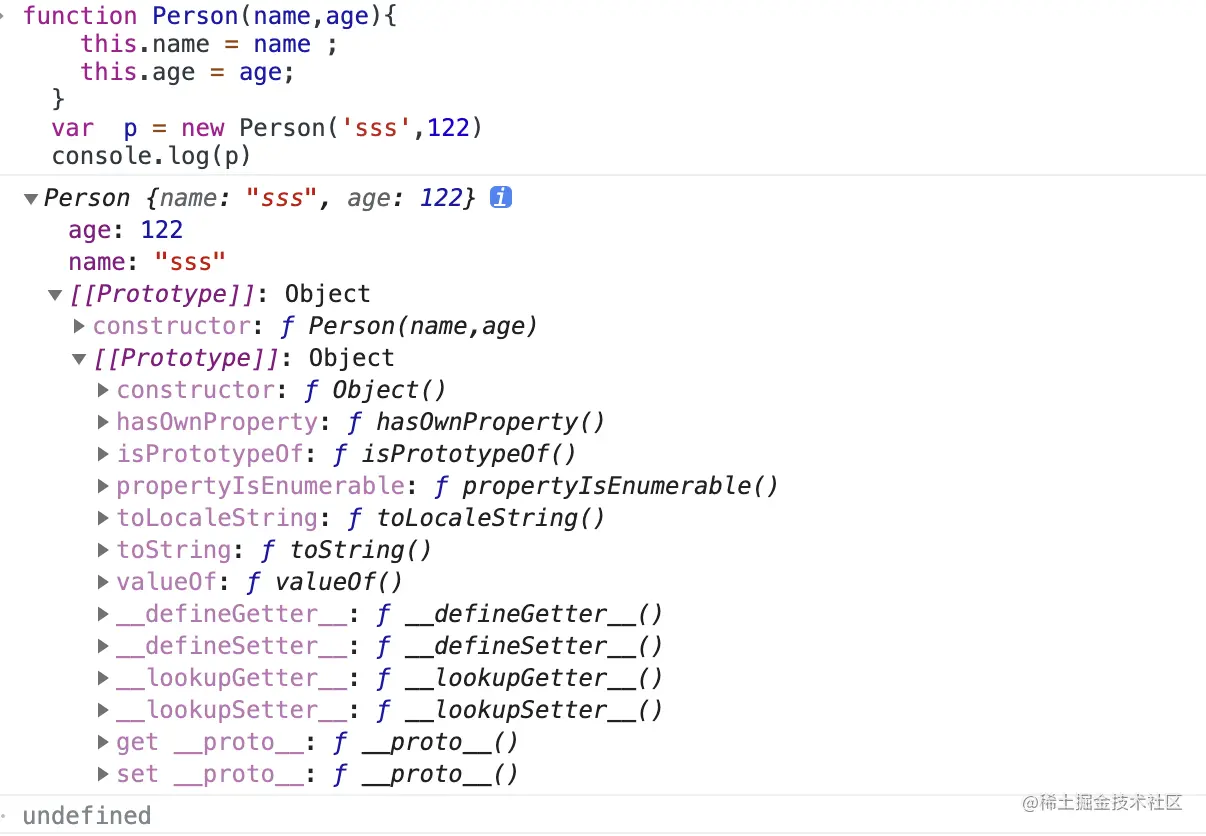The width and height of the screenshot is (1206, 836).
Task: Click the function Person(name,age){ line
Action: (210, 16)
